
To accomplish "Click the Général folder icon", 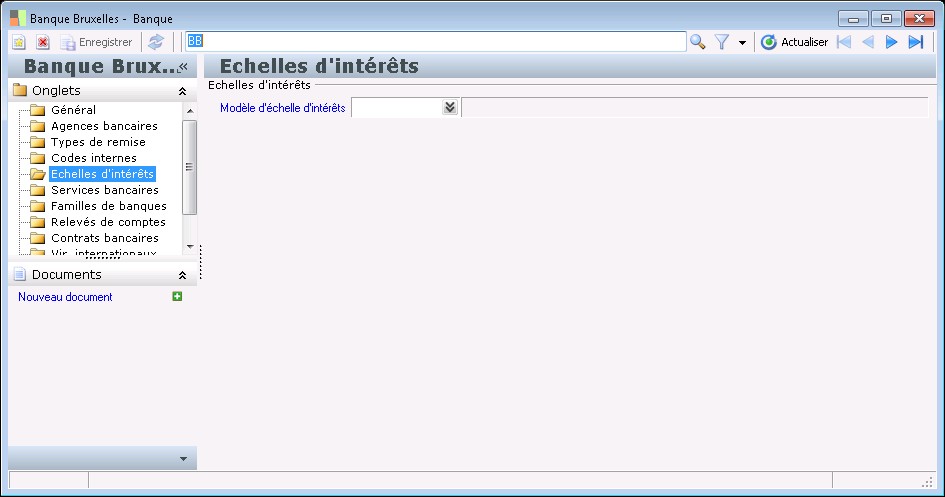I will coord(38,110).
